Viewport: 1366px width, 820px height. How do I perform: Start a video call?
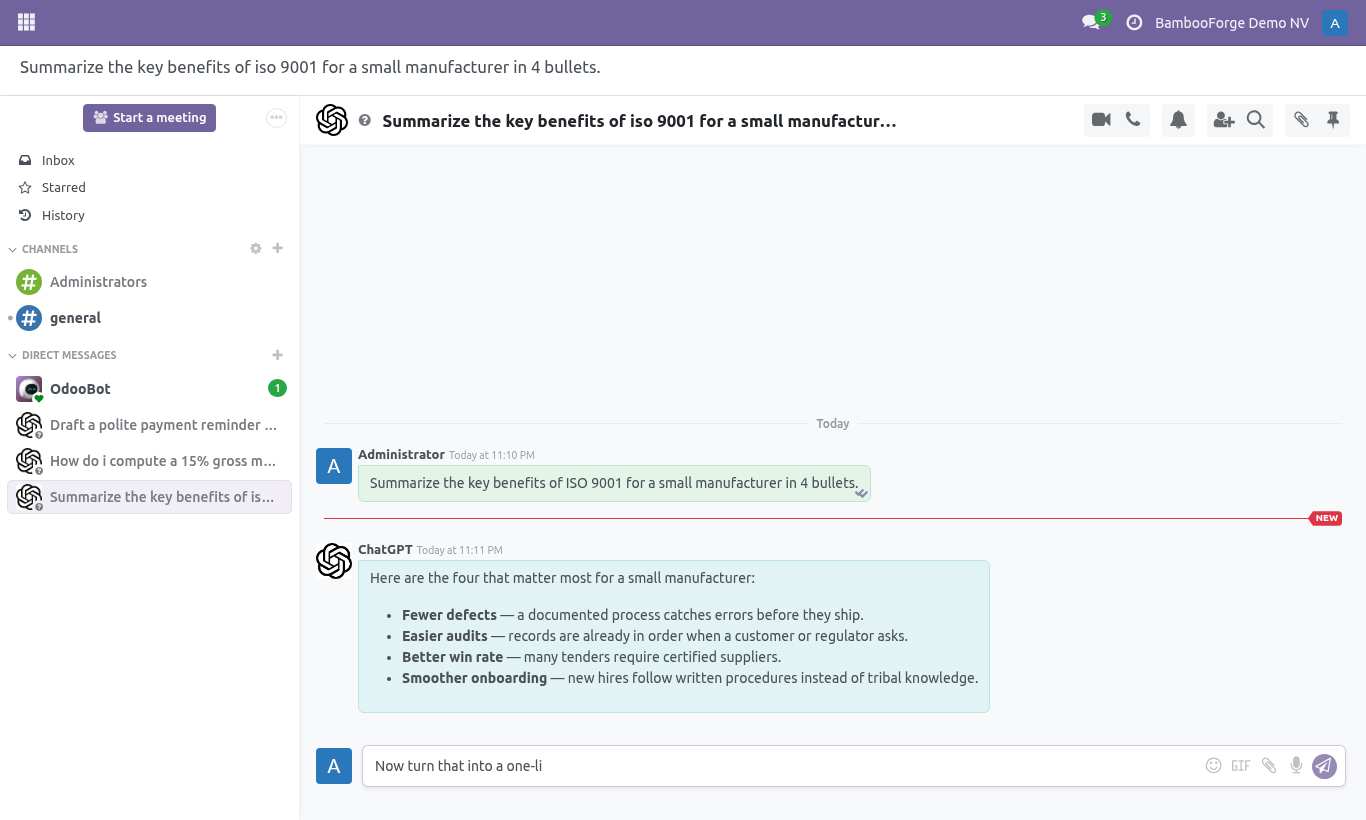coord(1101,120)
